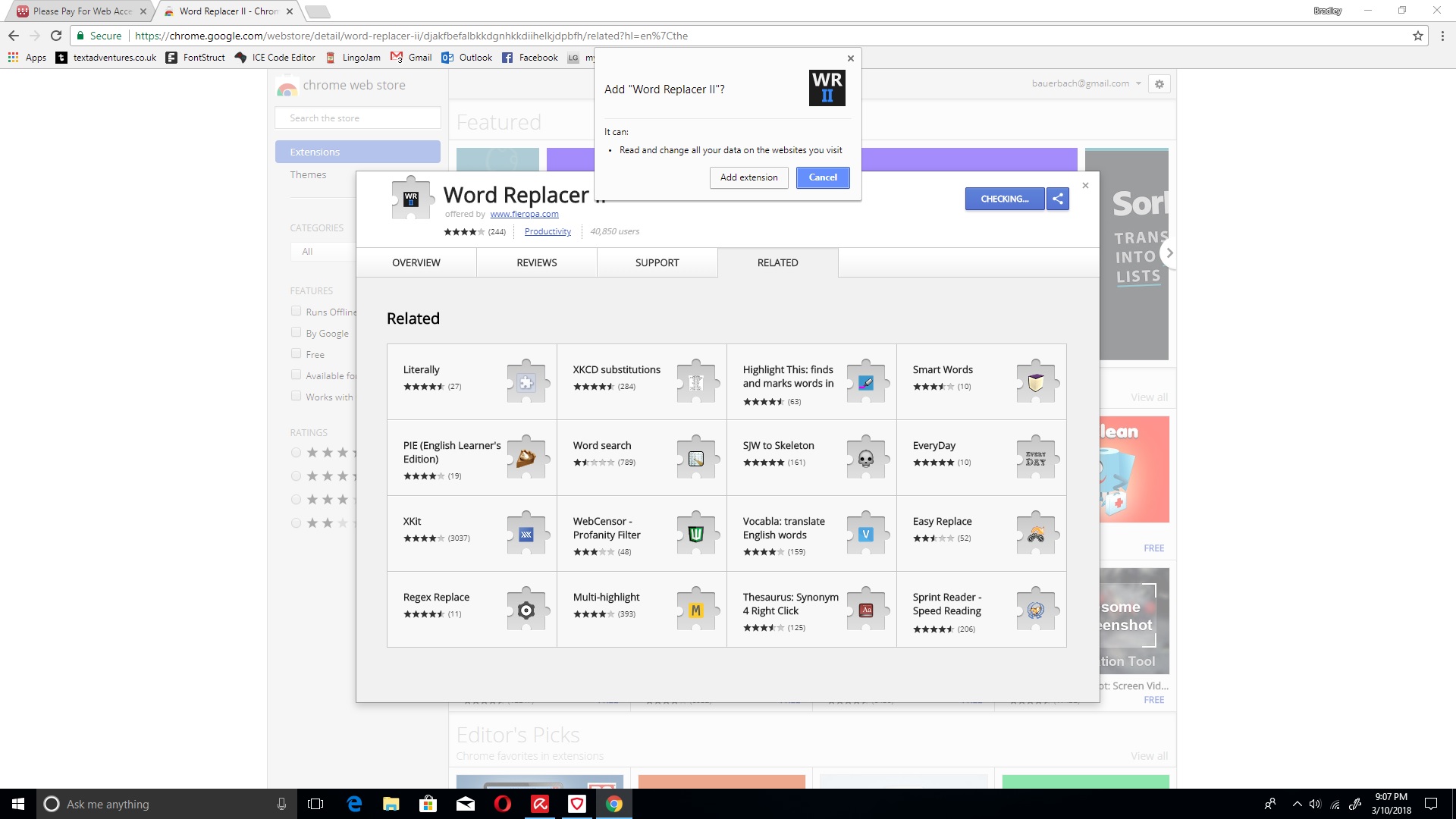Check the By Google filter

296,332
